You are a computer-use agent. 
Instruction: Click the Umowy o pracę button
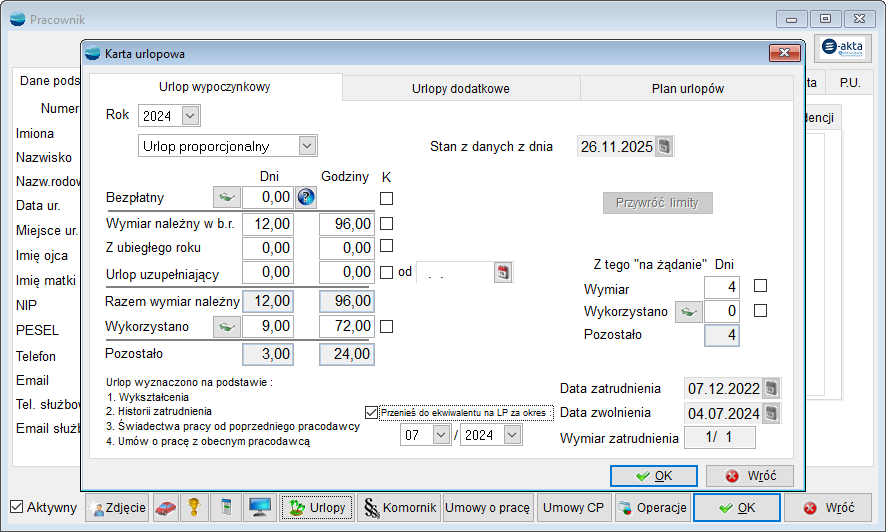488,508
